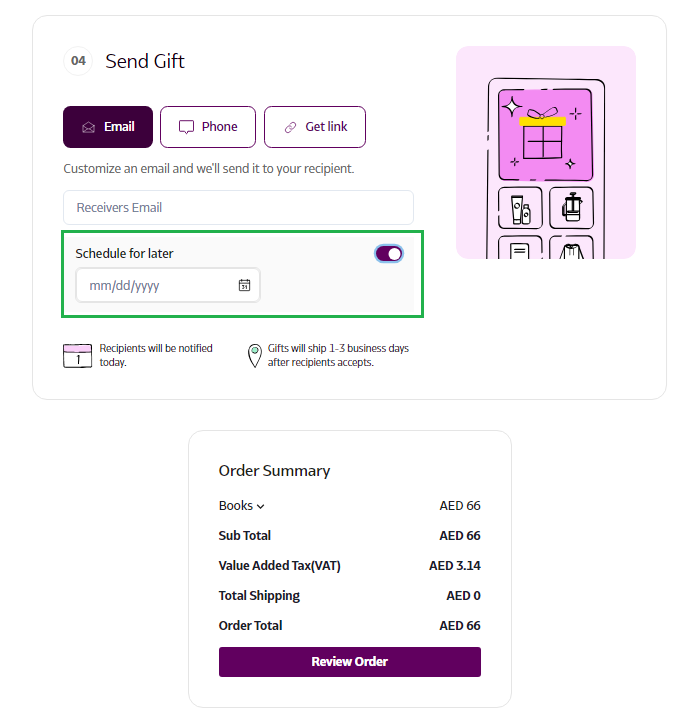Click the location pin shipping icon

pos(255,355)
